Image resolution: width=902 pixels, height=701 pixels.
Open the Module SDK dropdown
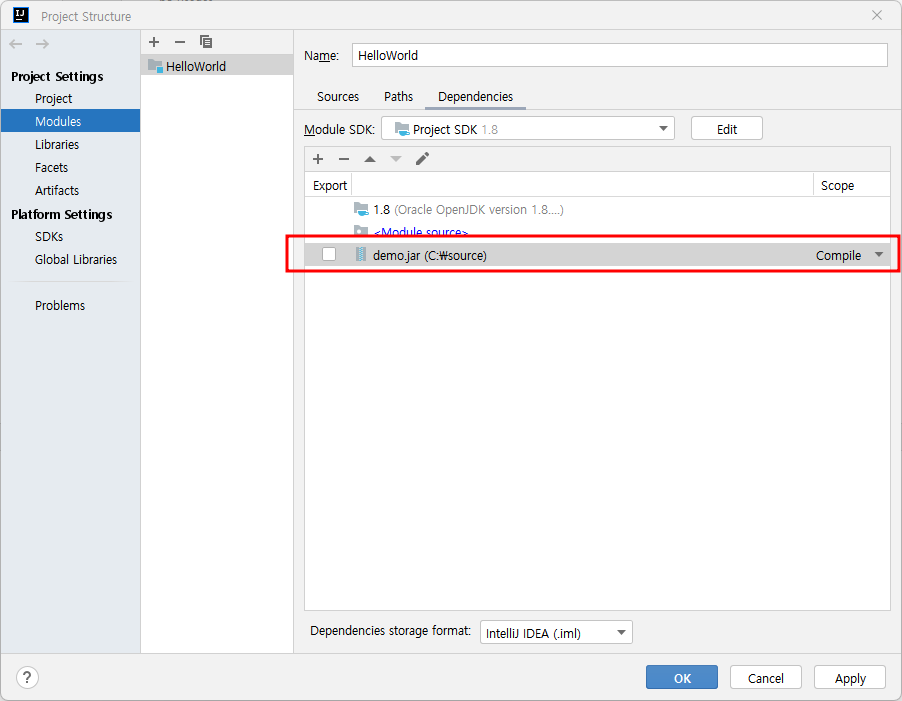click(x=528, y=128)
